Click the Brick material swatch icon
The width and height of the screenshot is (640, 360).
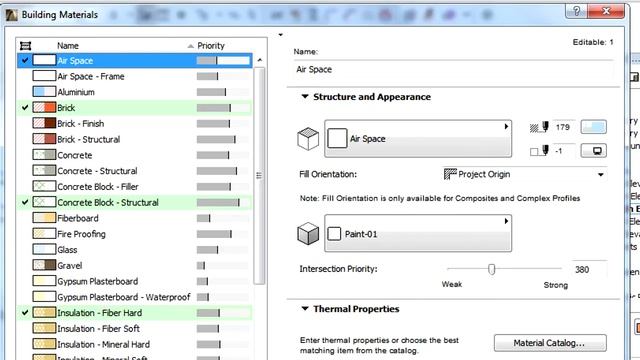[x=44, y=108]
